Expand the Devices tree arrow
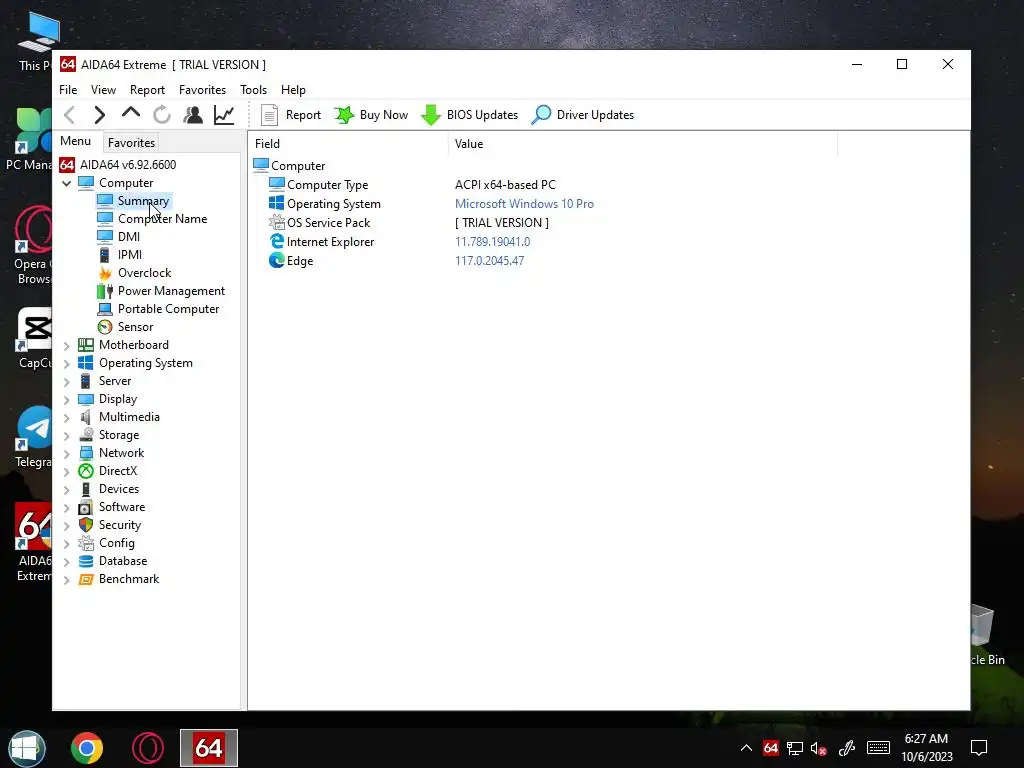Viewport: 1024px width, 768px height. 67,489
